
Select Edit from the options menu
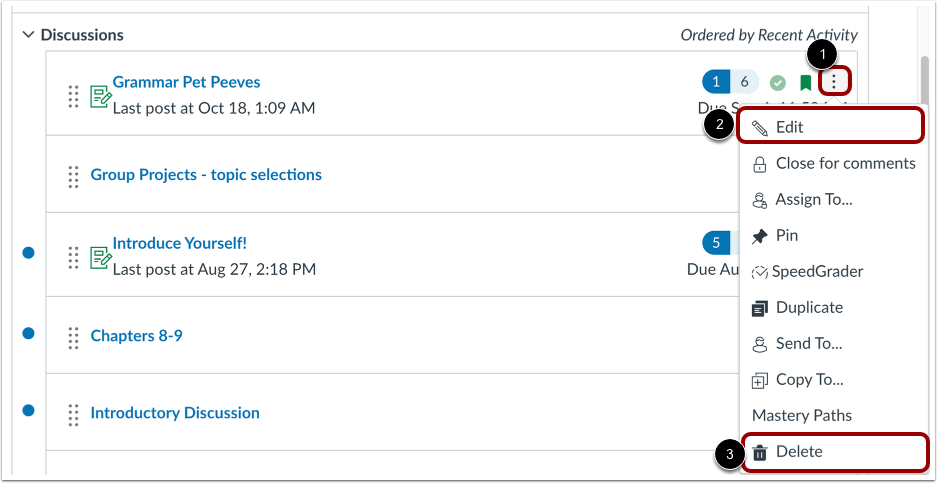click(x=789, y=127)
